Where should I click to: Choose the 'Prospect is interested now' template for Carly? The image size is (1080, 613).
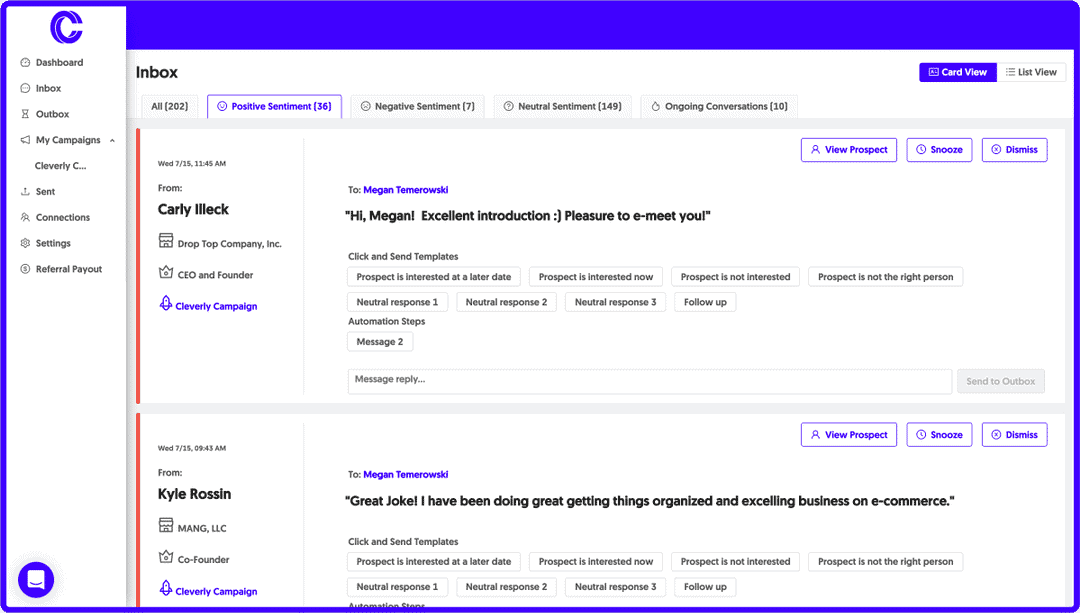(595, 277)
